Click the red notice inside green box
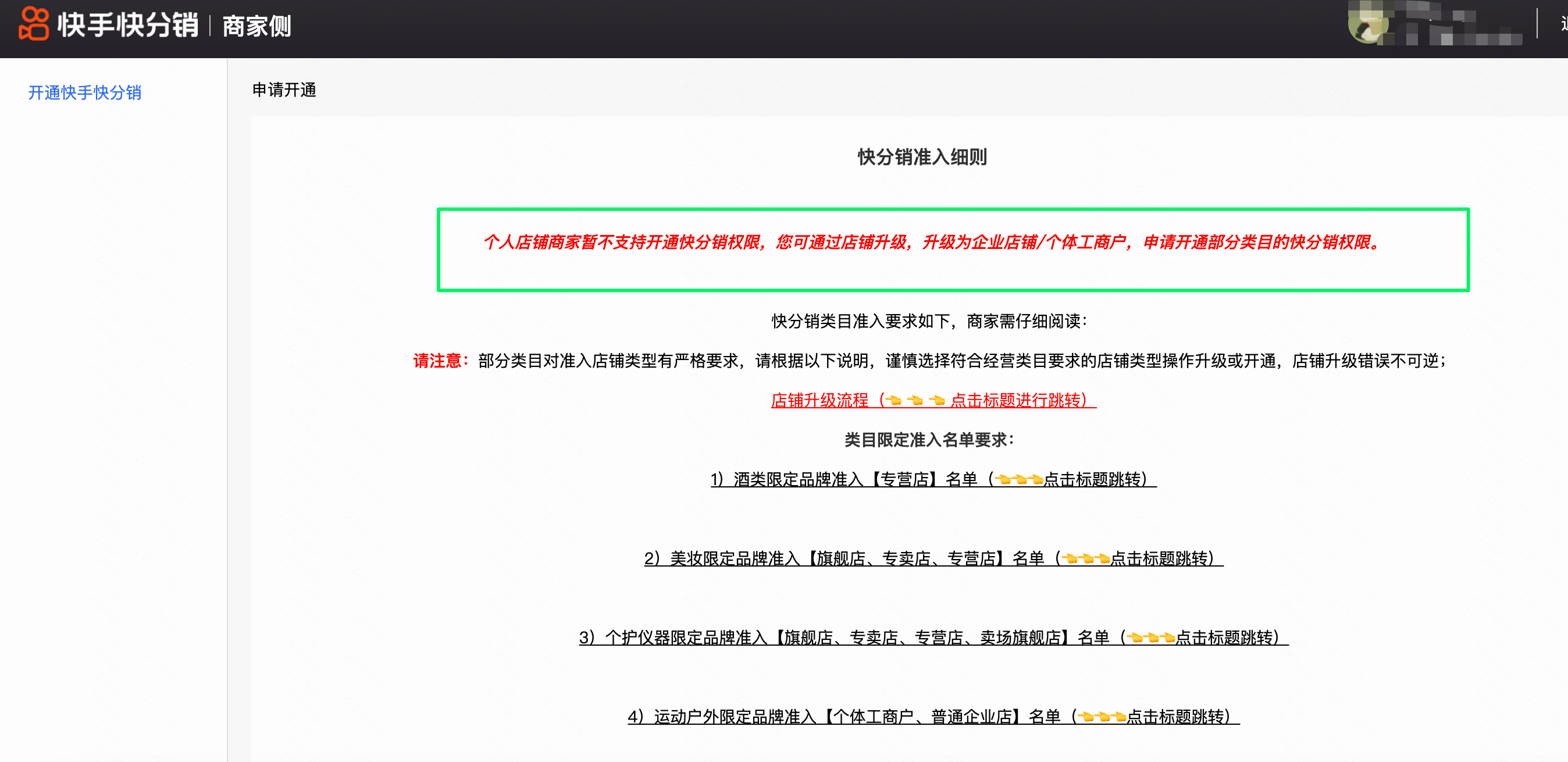This screenshot has width=1568, height=762. [x=931, y=242]
